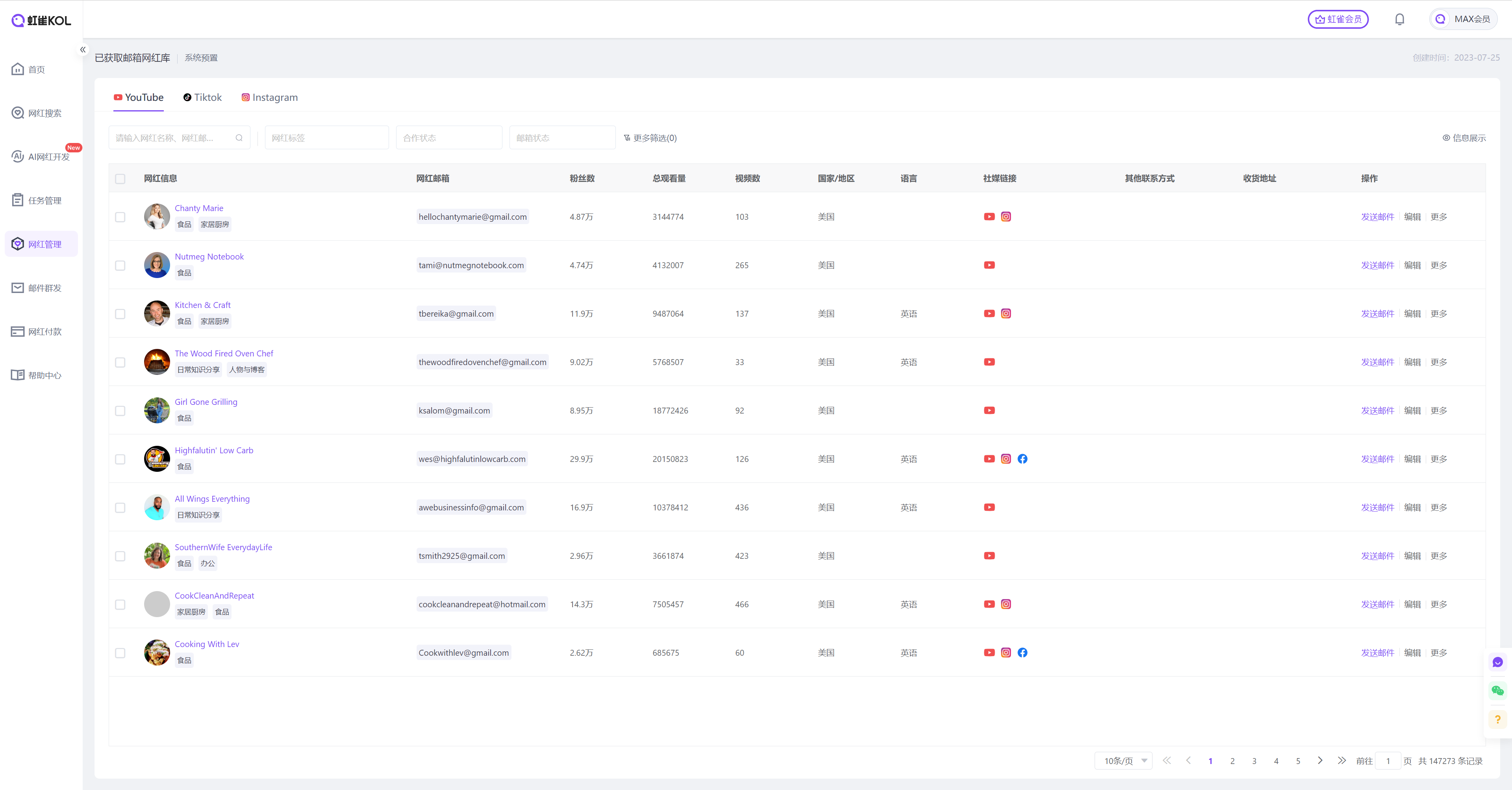
Task: Go to page 3 in pagination
Action: [x=1254, y=760]
